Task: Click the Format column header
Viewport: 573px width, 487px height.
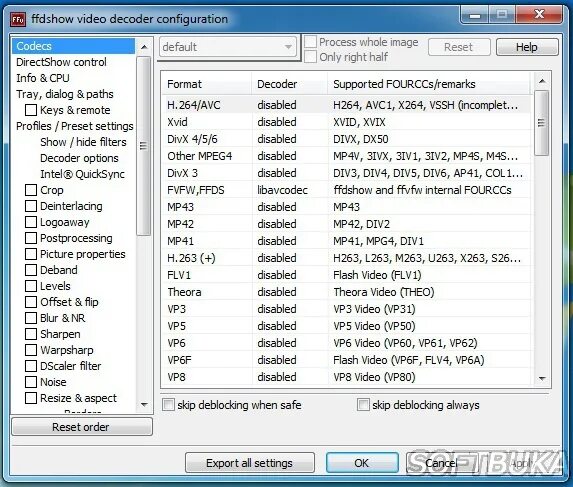Action: click(x=207, y=84)
